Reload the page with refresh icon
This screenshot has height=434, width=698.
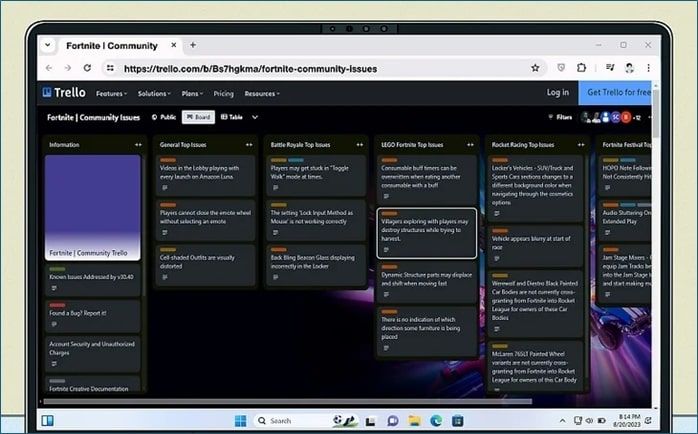(x=88, y=68)
